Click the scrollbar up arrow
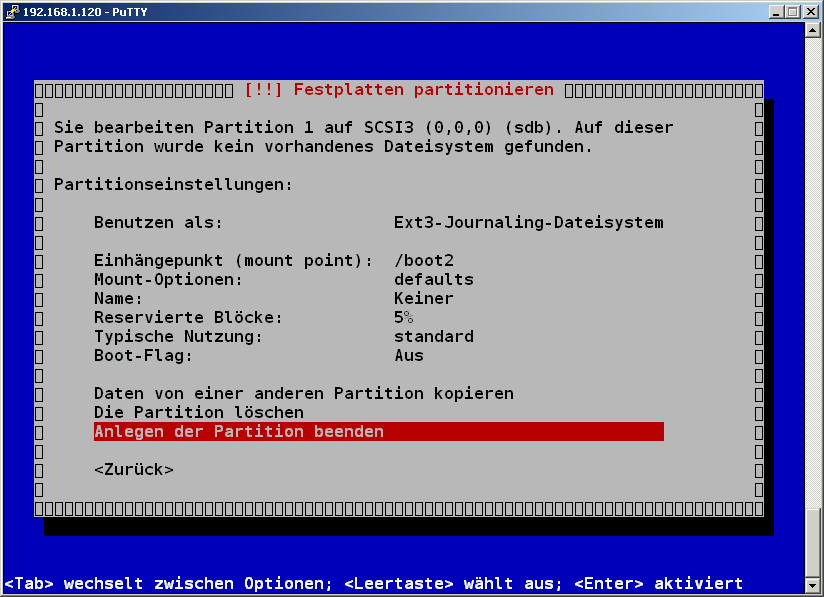Image resolution: width=824 pixels, height=597 pixels. tap(812, 30)
